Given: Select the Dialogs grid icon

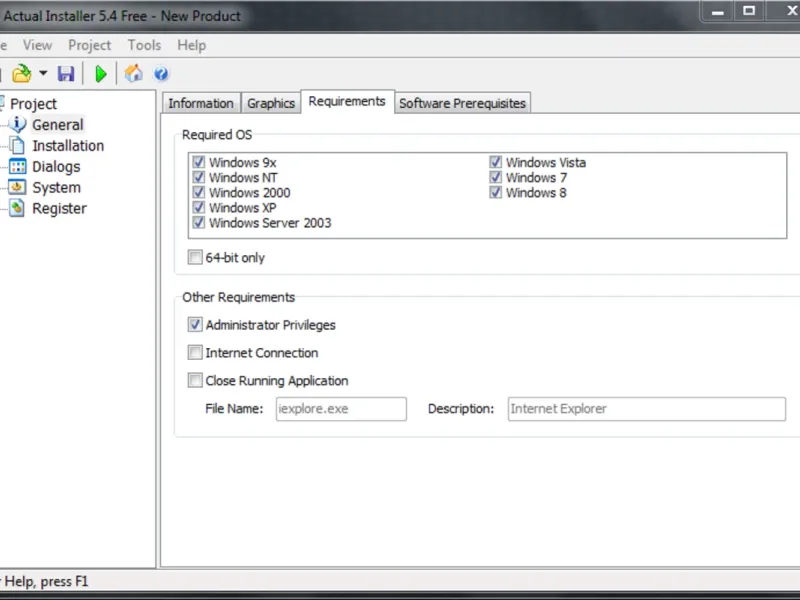Looking at the screenshot, I should tap(17, 166).
